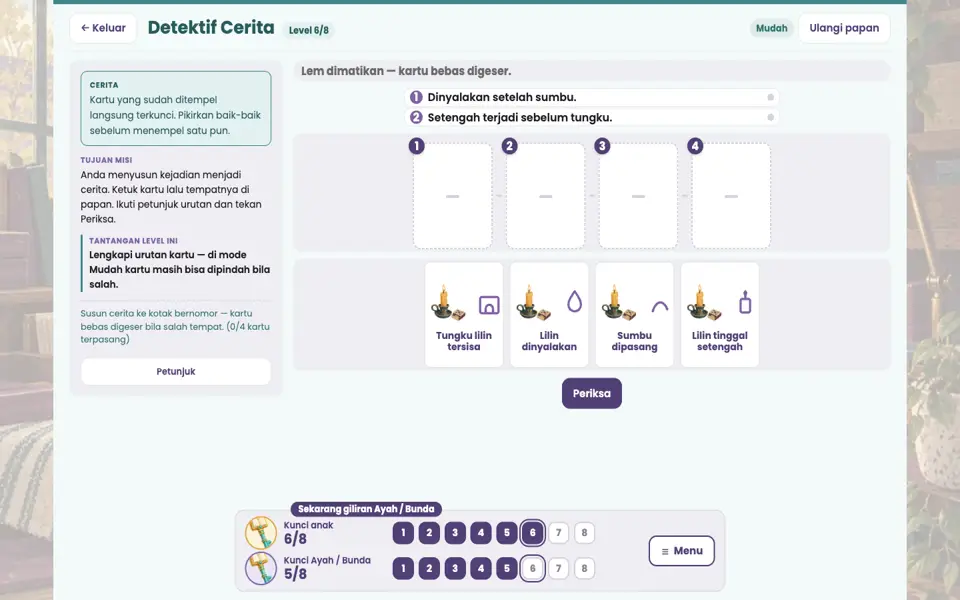
Task: Select level 4 in Kunci anak row
Action: point(481,533)
